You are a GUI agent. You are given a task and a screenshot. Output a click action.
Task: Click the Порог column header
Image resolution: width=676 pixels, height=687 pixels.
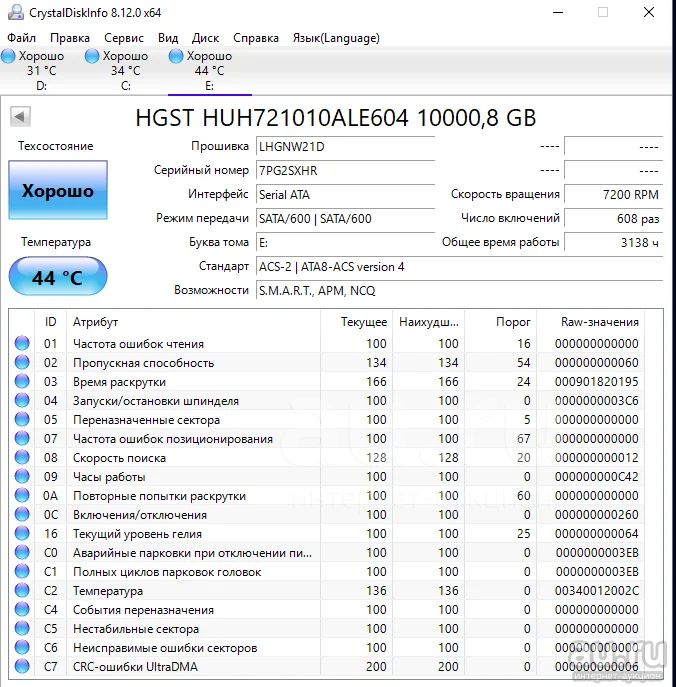click(x=500, y=322)
